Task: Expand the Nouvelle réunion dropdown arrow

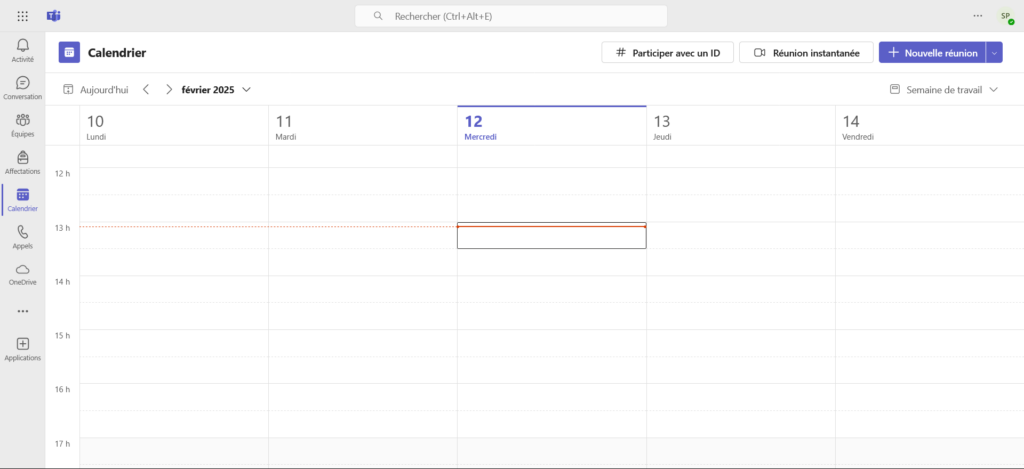Action: 994,53
